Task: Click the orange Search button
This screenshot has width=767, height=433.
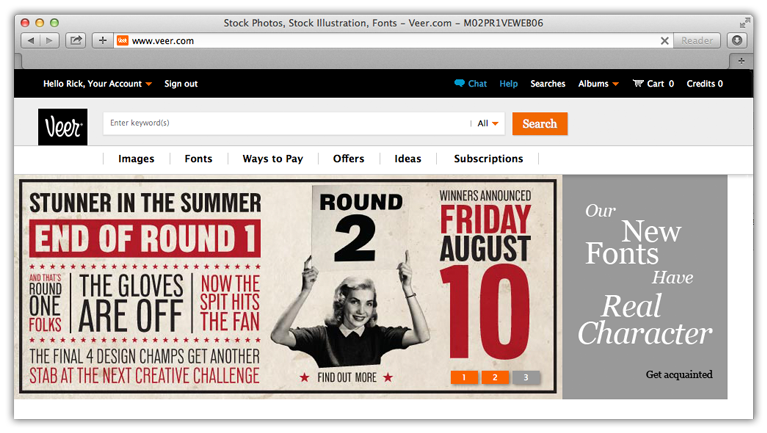Action: coord(540,124)
